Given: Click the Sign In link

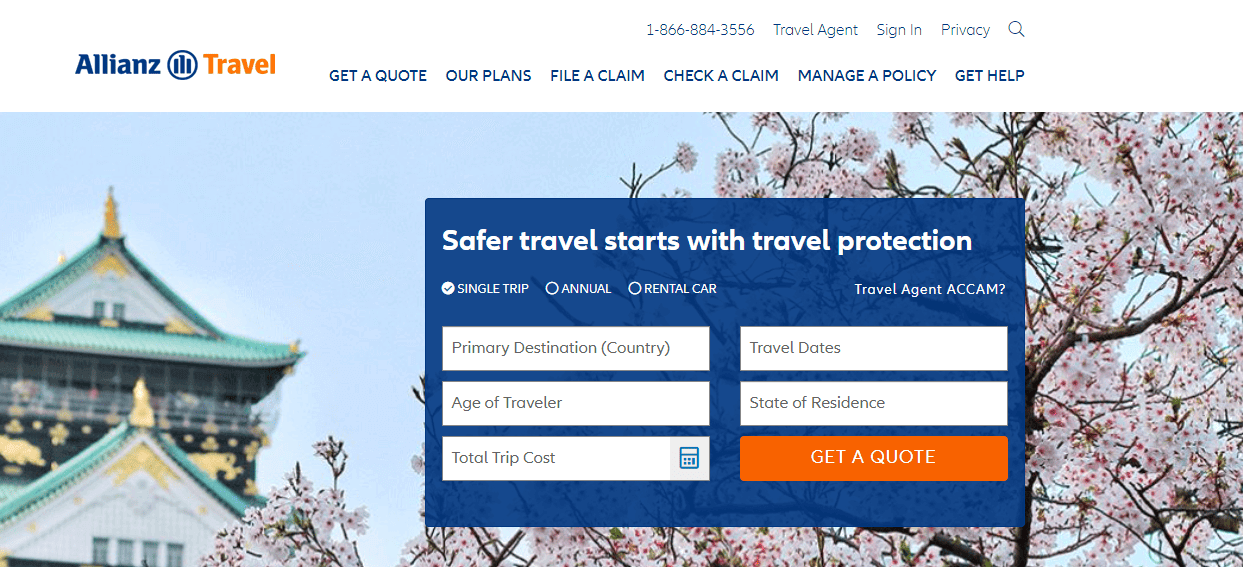Looking at the screenshot, I should point(899,30).
